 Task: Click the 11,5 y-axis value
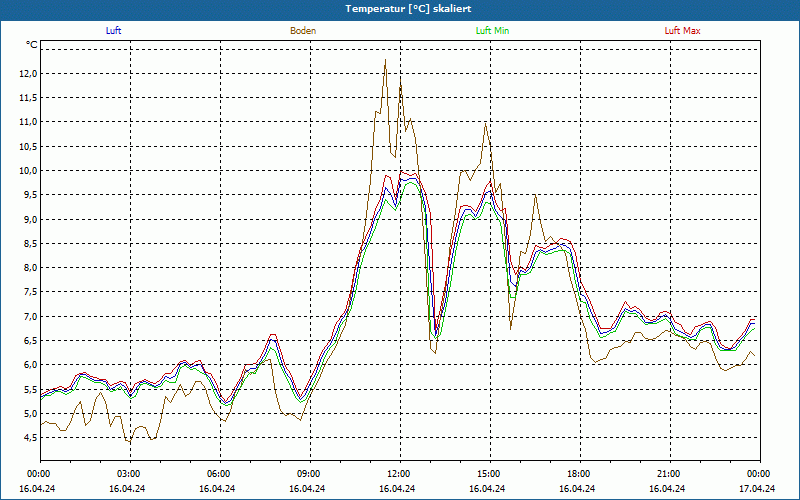tap(29, 98)
